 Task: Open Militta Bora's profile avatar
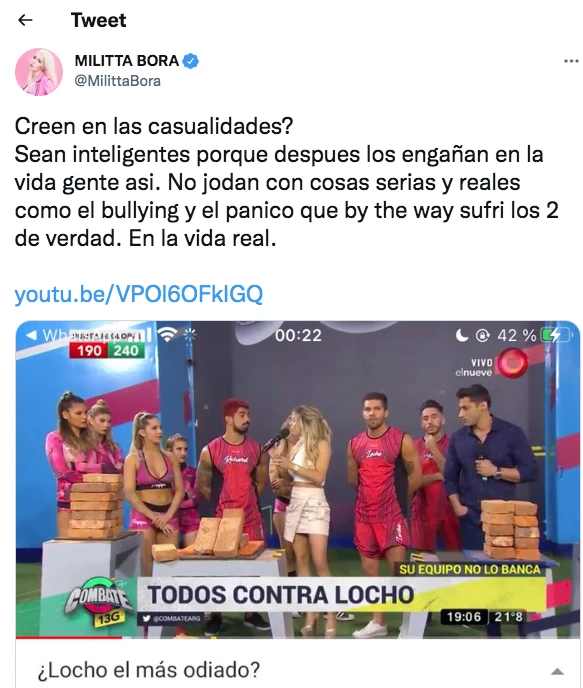coord(39,72)
